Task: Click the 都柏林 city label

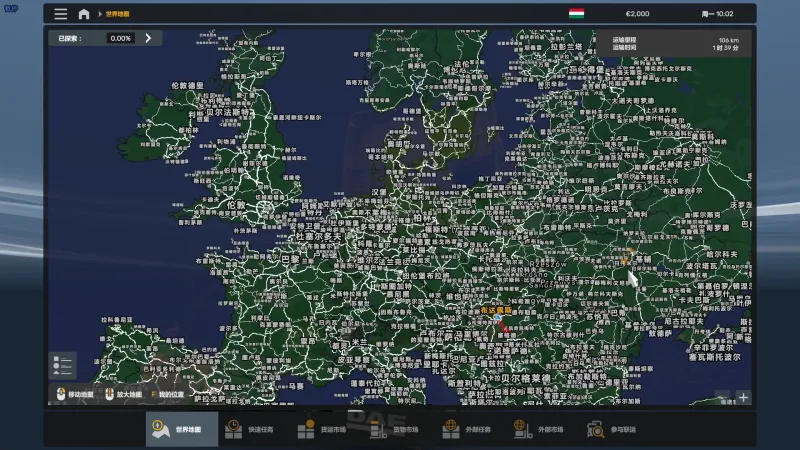Action: (189, 131)
